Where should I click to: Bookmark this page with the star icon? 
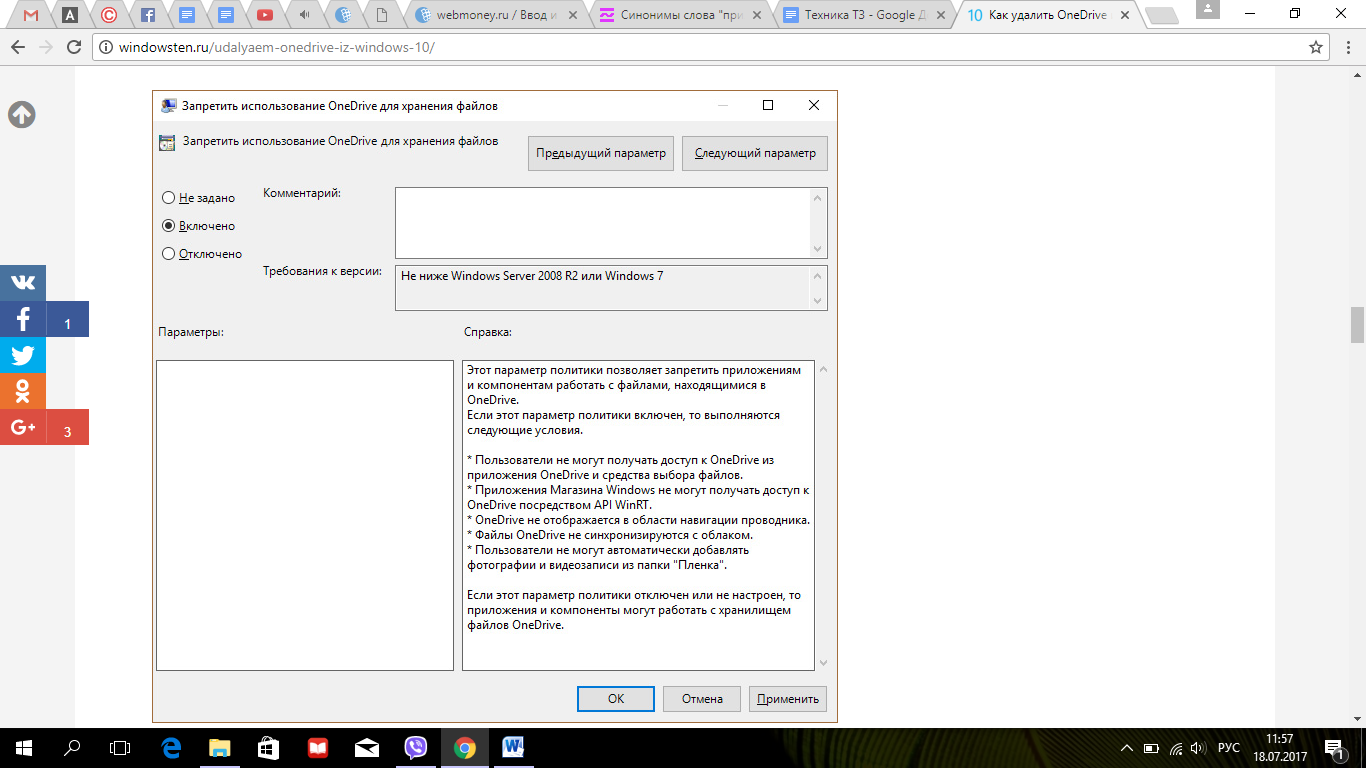[1316, 47]
